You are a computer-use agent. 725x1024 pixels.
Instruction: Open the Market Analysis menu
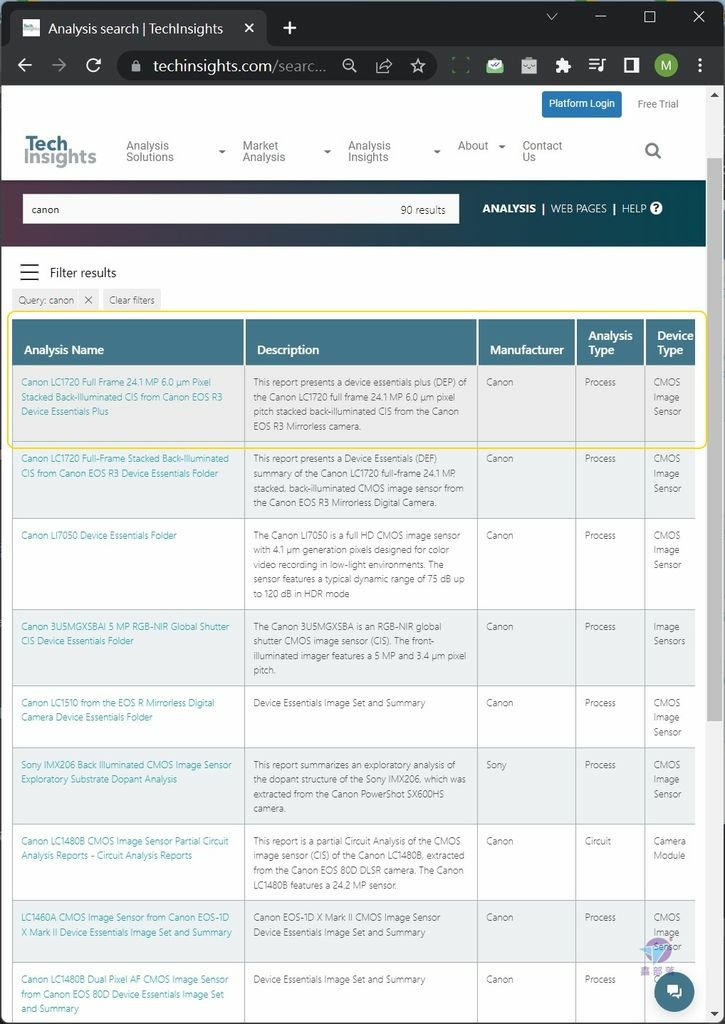click(x=264, y=152)
